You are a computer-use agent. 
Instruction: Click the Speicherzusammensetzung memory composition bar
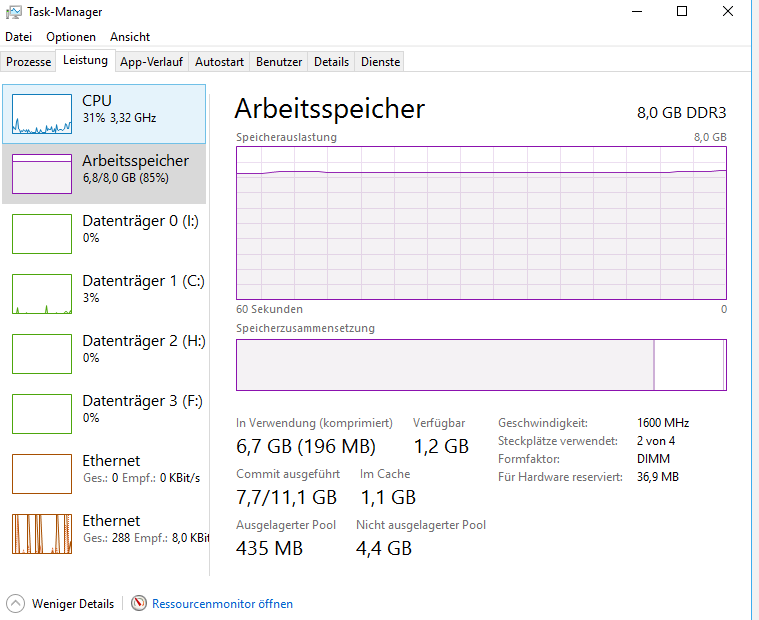481,364
